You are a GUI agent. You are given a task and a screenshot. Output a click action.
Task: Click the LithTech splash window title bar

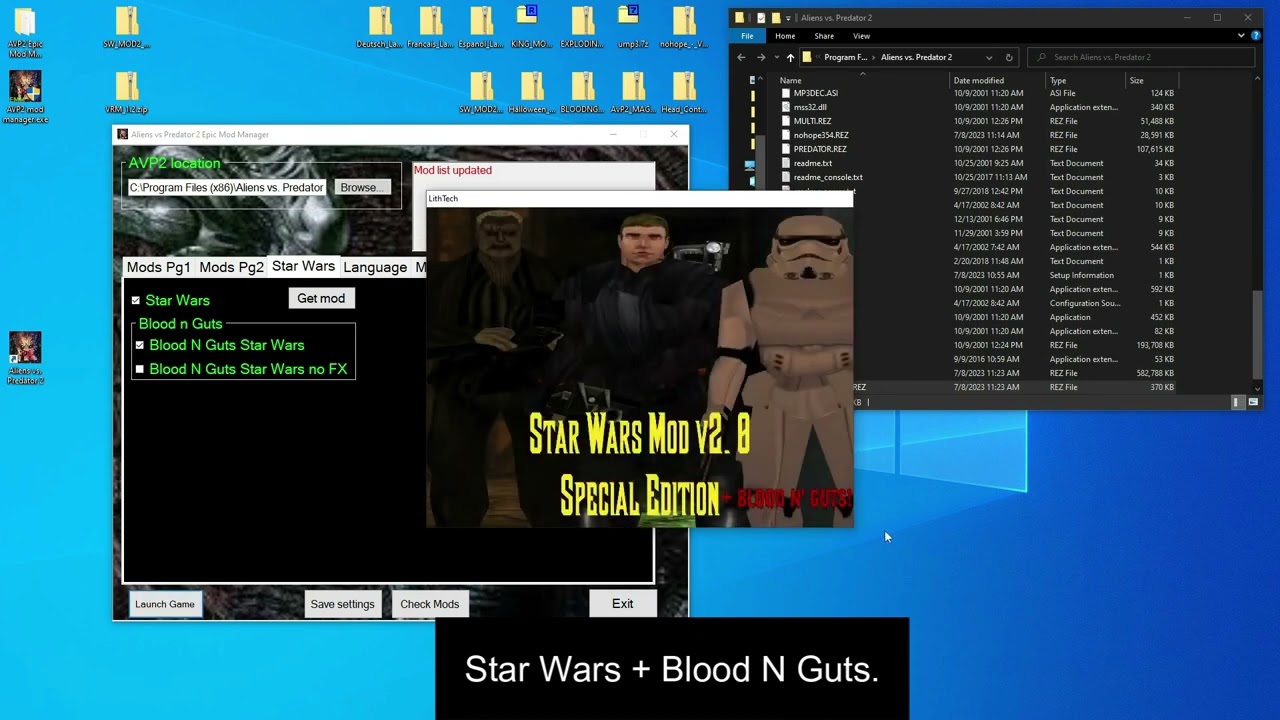coord(639,198)
